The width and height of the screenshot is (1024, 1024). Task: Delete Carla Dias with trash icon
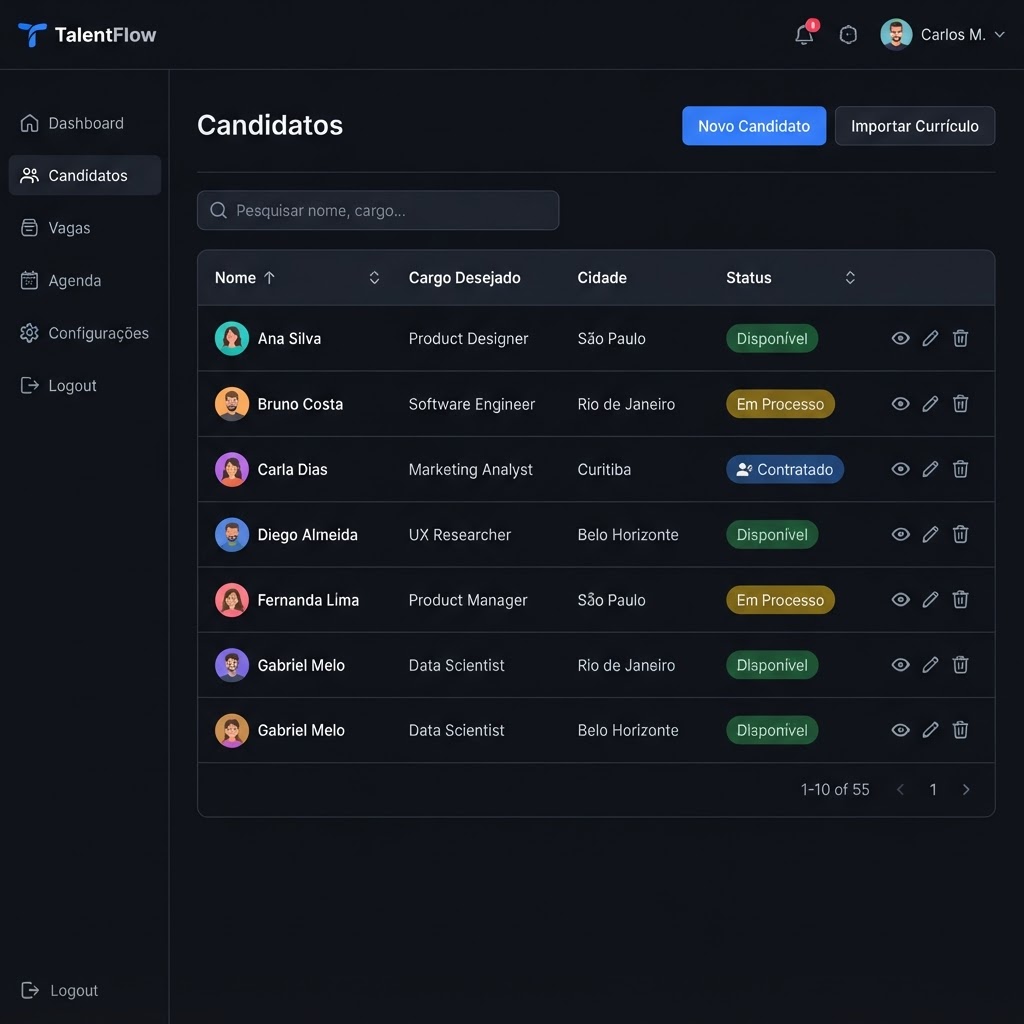[960, 469]
